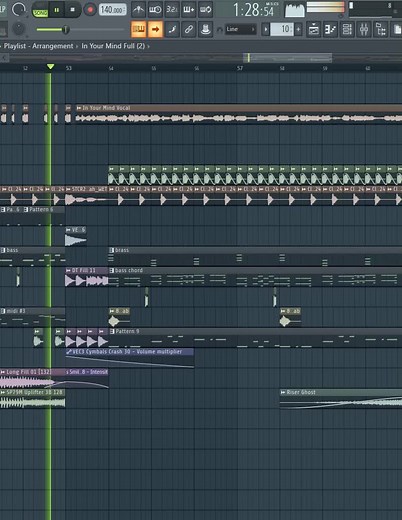This screenshot has height=520, width=402.
Task: Select the midi #3 pattern clip
Action: coord(33,318)
